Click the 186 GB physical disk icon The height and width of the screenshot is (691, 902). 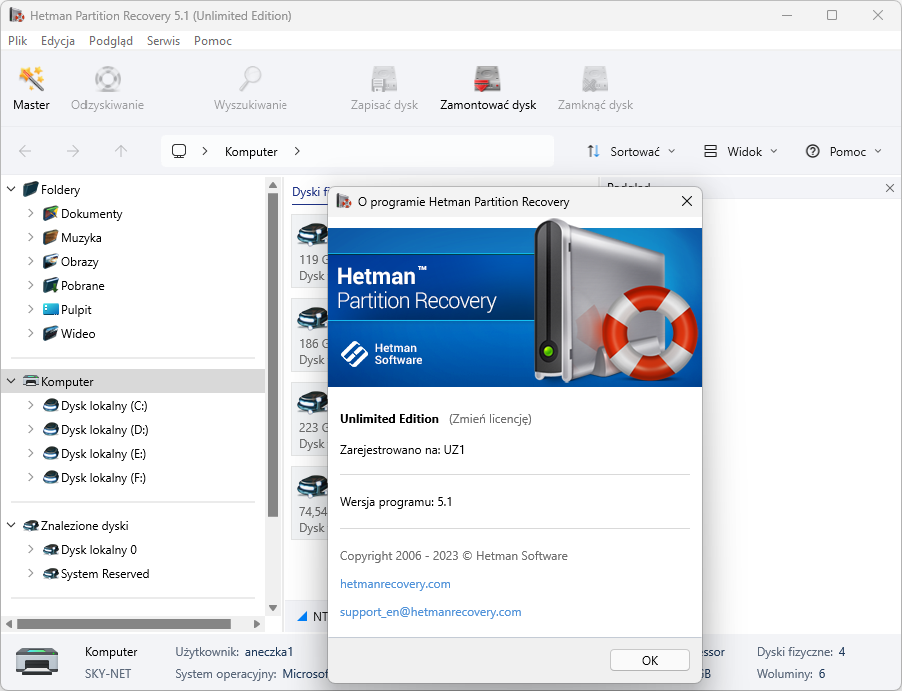pyautogui.click(x=312, y=318)
